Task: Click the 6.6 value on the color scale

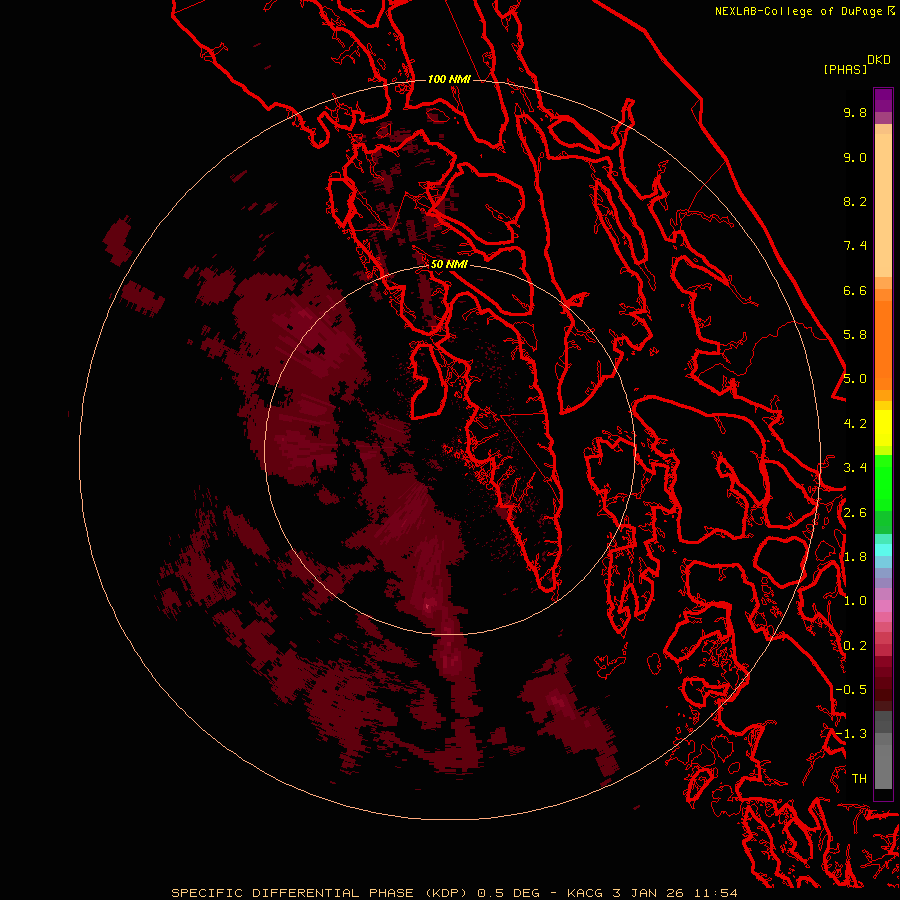Action: pos(855,290)
